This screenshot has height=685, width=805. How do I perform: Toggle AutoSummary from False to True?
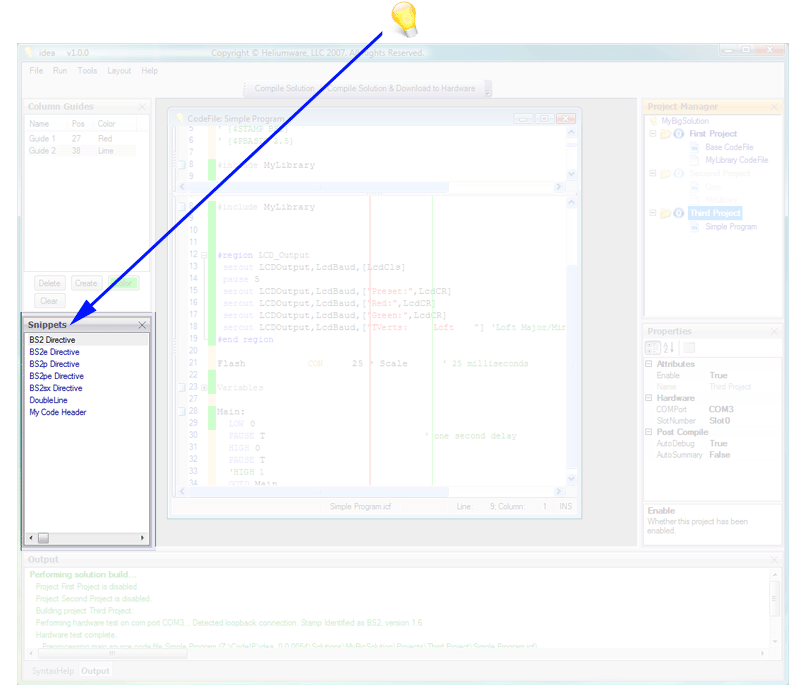(x=720, y=455)
